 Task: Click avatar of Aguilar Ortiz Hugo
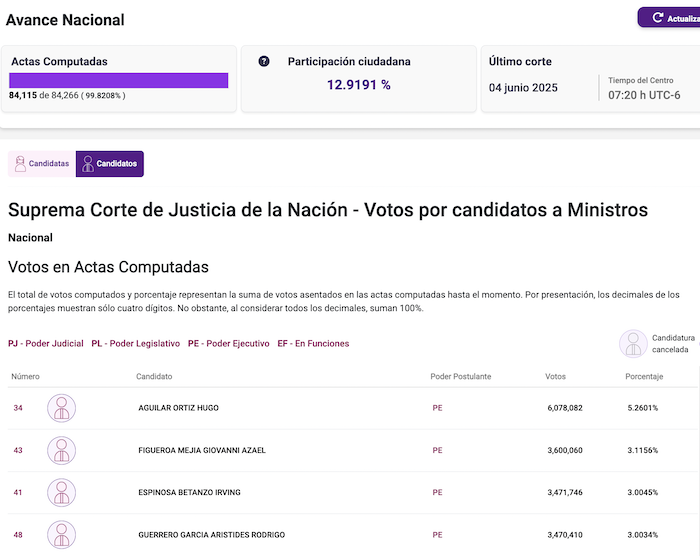coord(62,408)
